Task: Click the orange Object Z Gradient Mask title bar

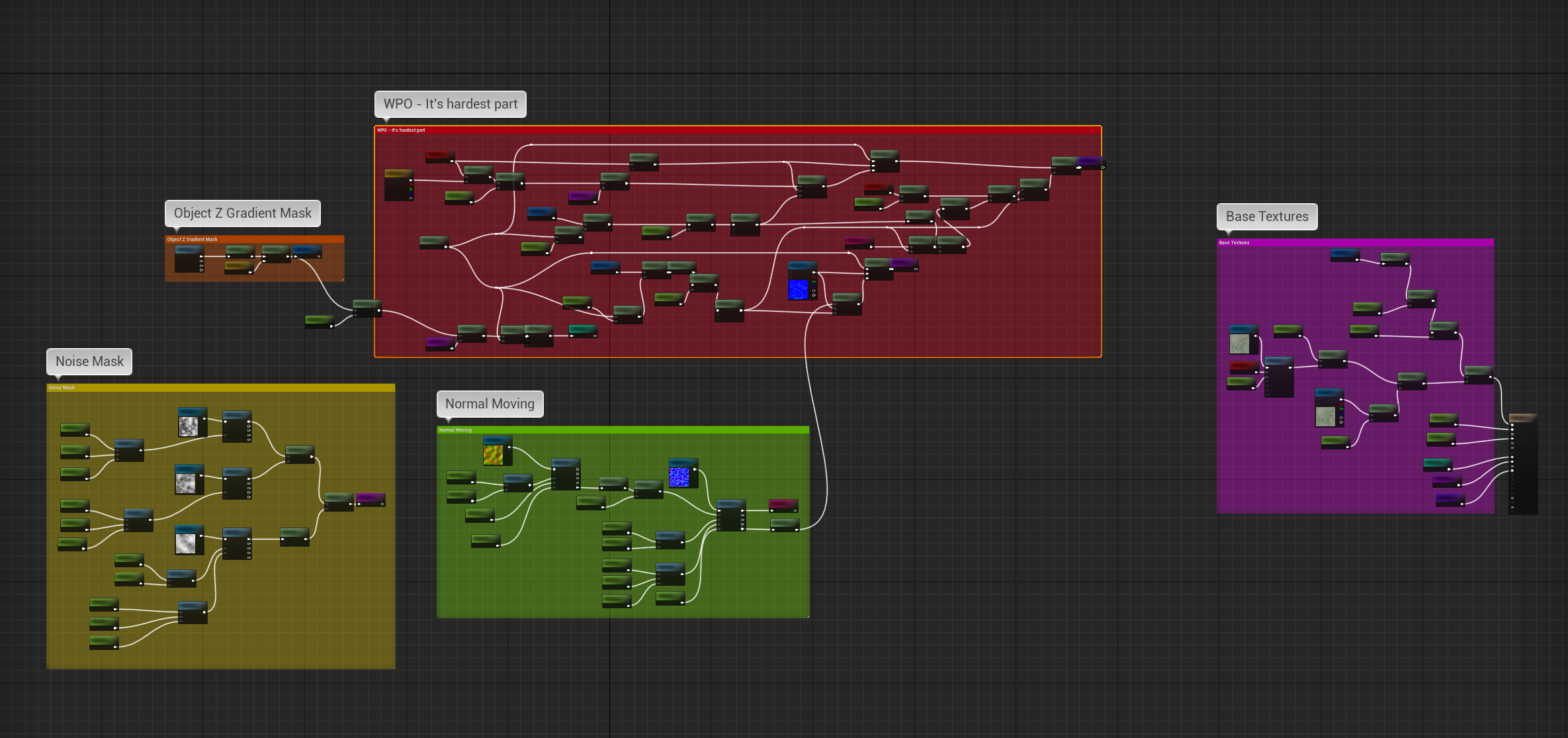Action: (x=254, y=239)
